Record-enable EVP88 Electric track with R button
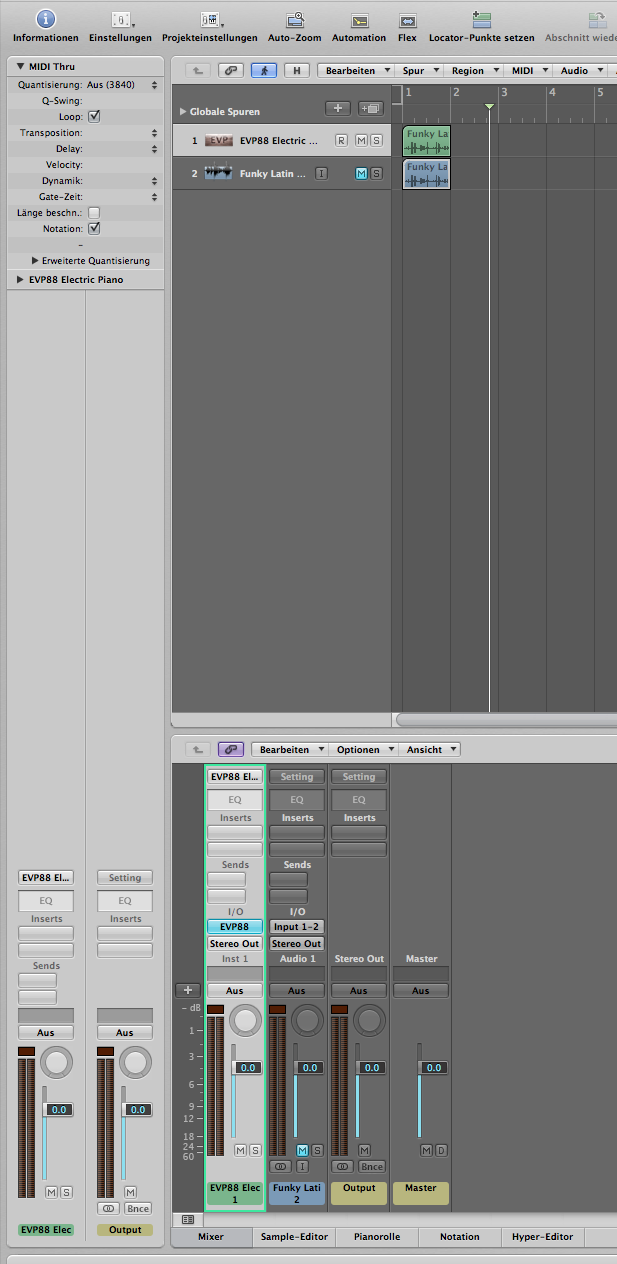This screenshot has height=1264, width=617. tap(341, 141)
